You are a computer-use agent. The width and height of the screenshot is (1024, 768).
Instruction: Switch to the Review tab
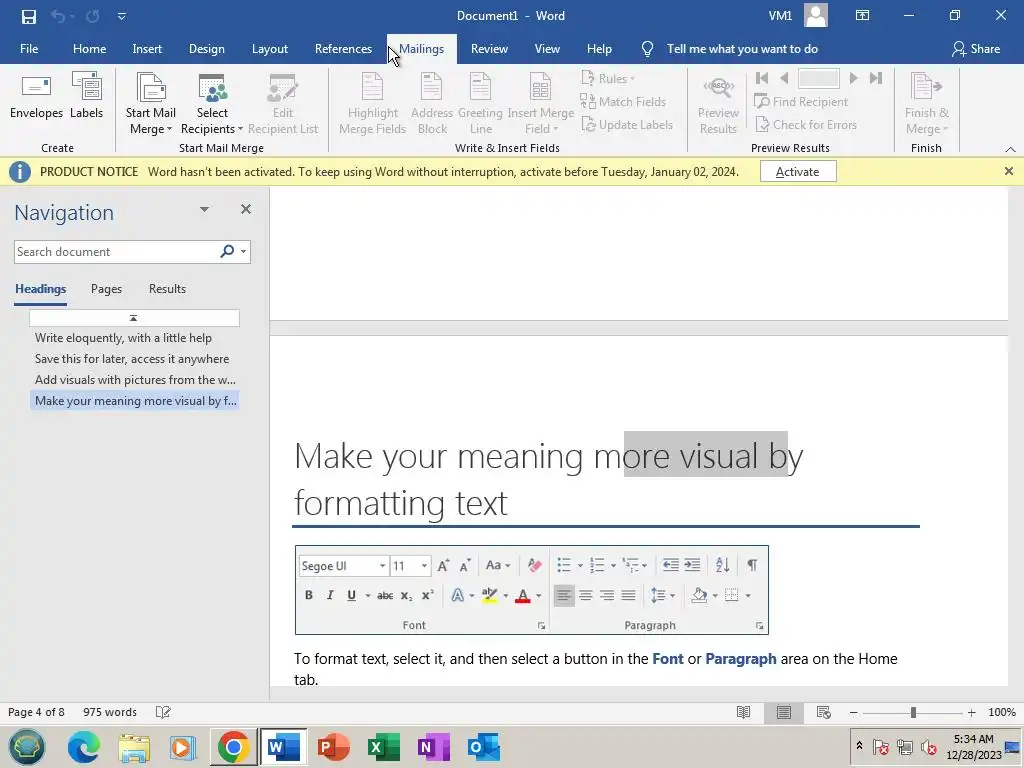[489, 49]
